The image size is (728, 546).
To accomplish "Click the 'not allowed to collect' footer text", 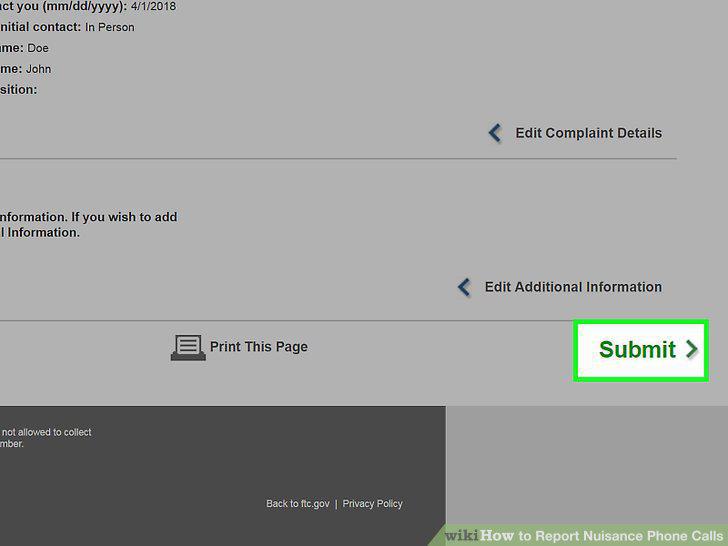I will tap(46, 432).
